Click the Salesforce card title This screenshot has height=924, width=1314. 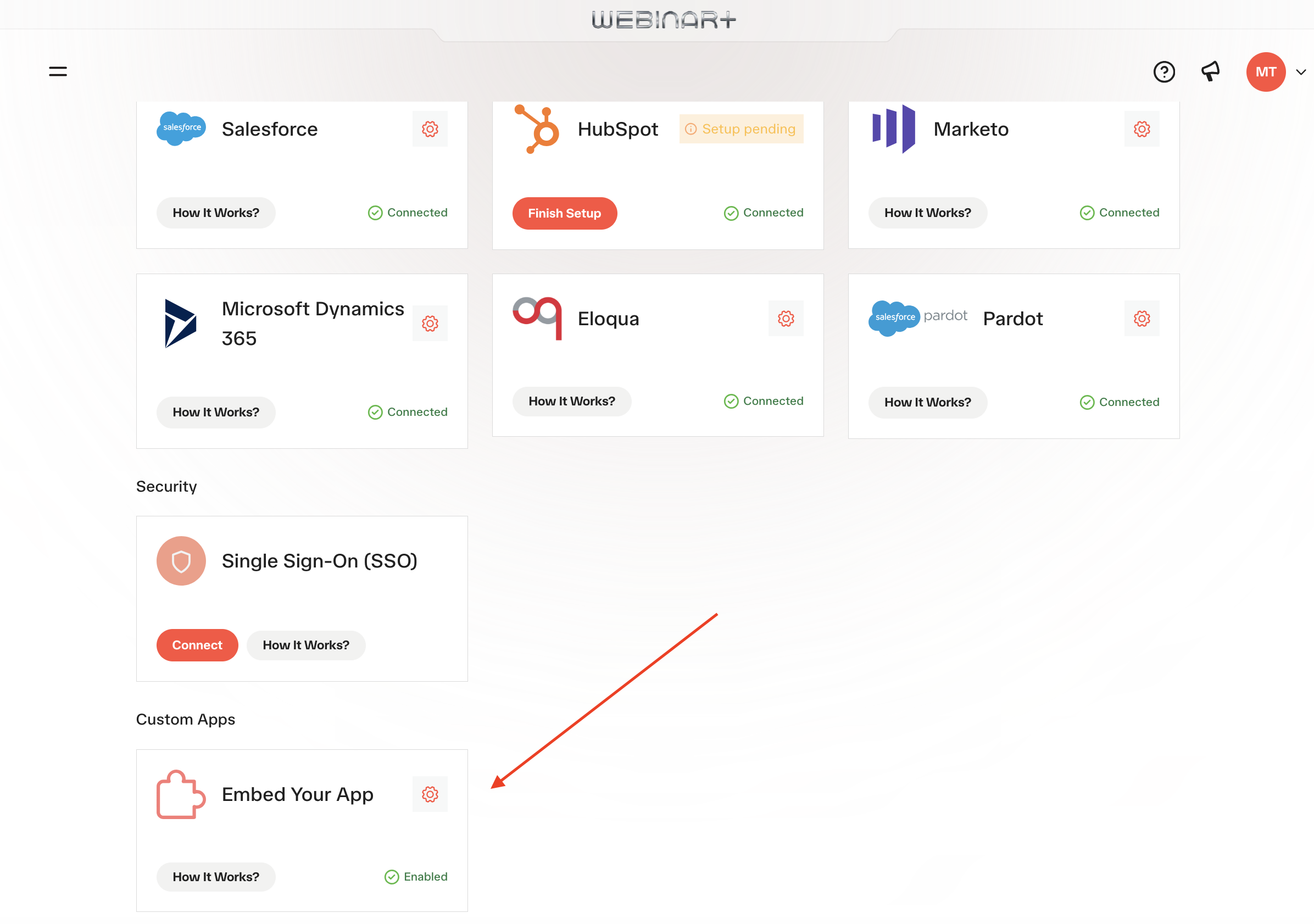point(270,129)
